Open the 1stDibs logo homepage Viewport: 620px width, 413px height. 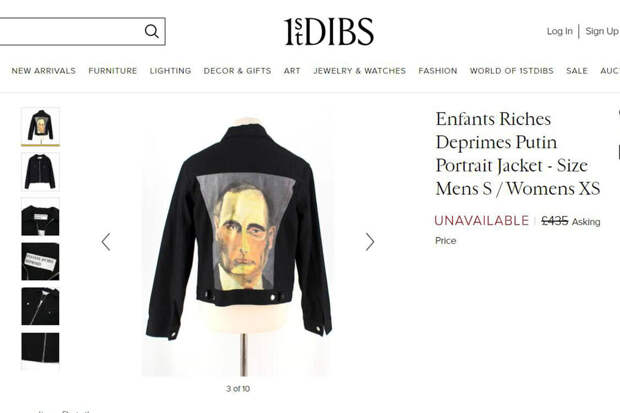point(329,31)
